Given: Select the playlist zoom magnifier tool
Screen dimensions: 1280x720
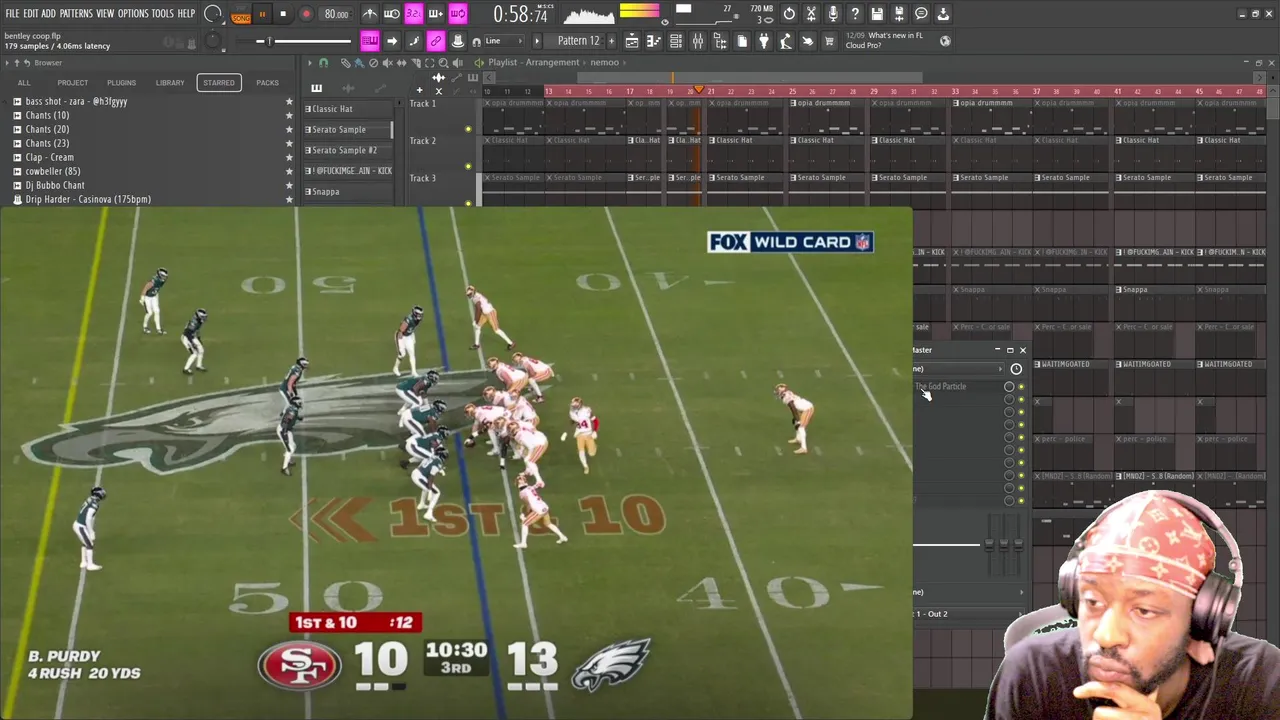Looking at the screenshot, I should pos(443,63).
